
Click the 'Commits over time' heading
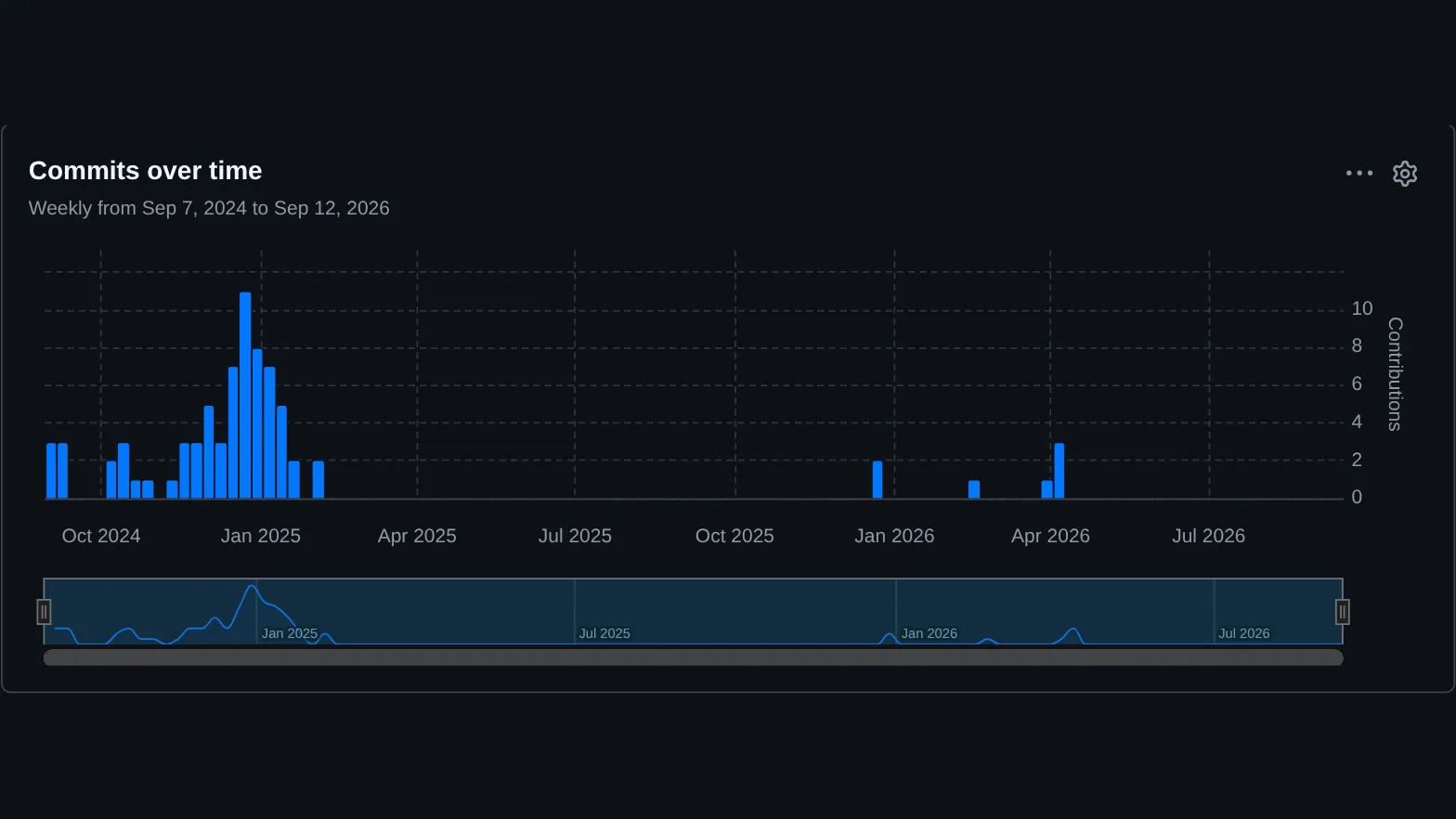(146, 171)
